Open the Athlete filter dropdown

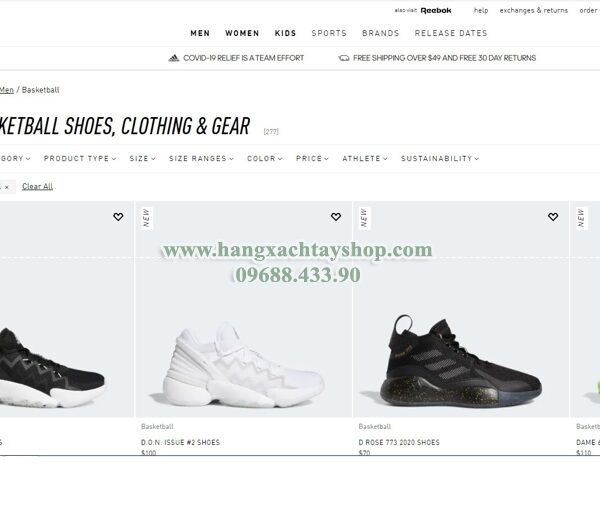tap(365, 158)
